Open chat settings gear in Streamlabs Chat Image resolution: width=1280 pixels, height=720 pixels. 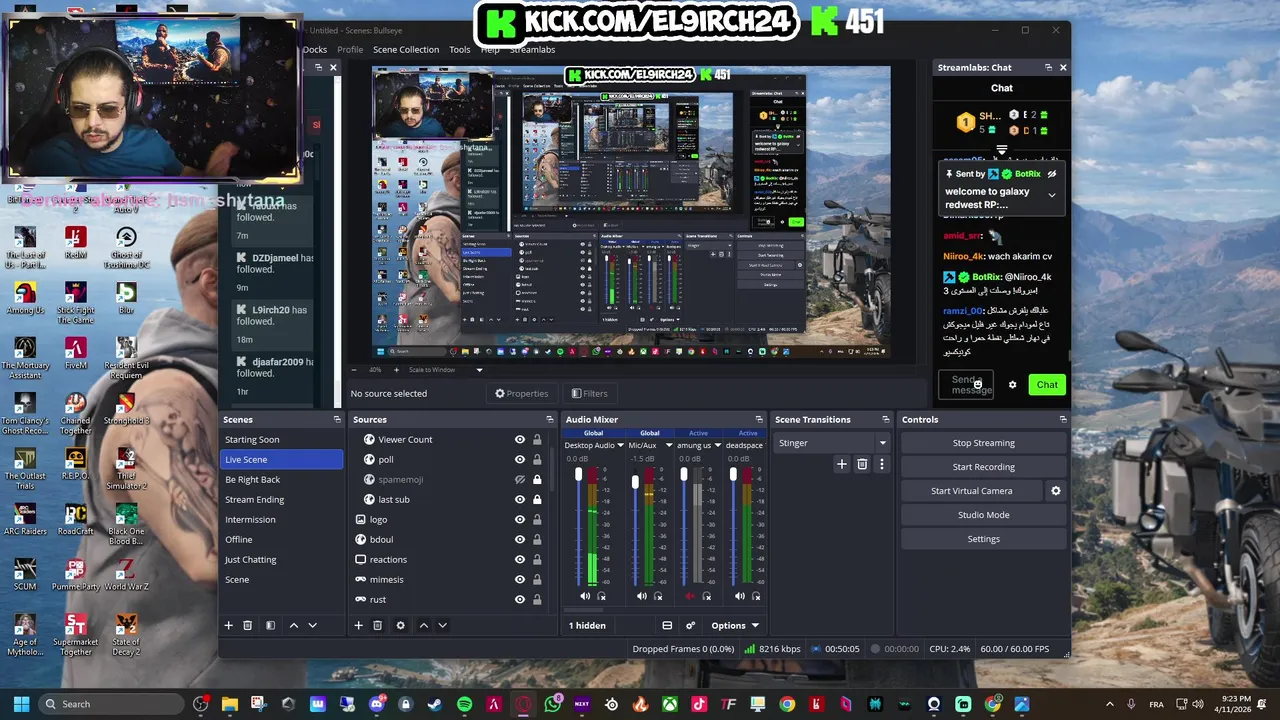click(1012, 385)
